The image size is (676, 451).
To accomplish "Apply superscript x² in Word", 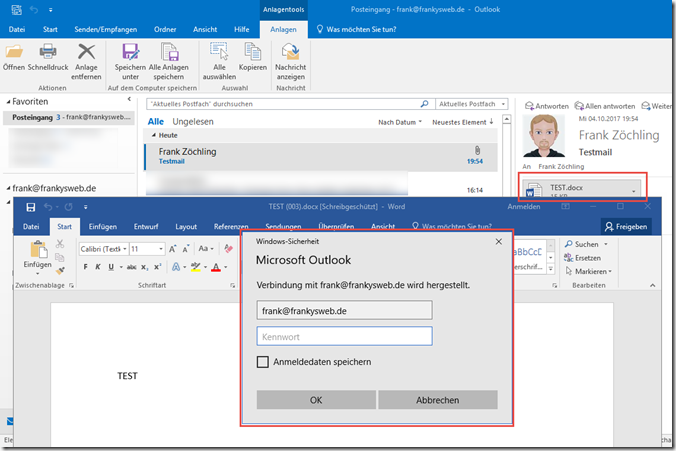I will tap(157, 267).
